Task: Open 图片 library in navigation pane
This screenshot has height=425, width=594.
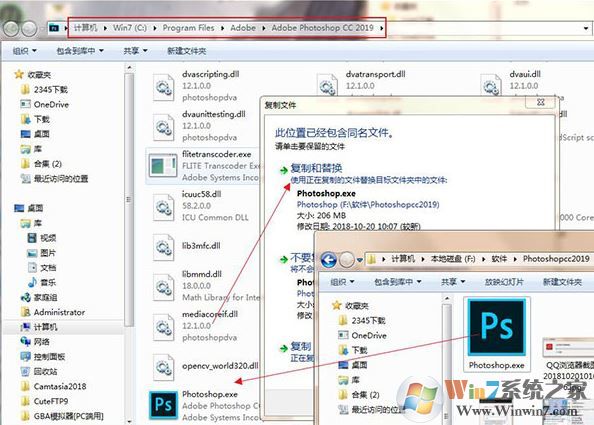Action: click(42, 253)
